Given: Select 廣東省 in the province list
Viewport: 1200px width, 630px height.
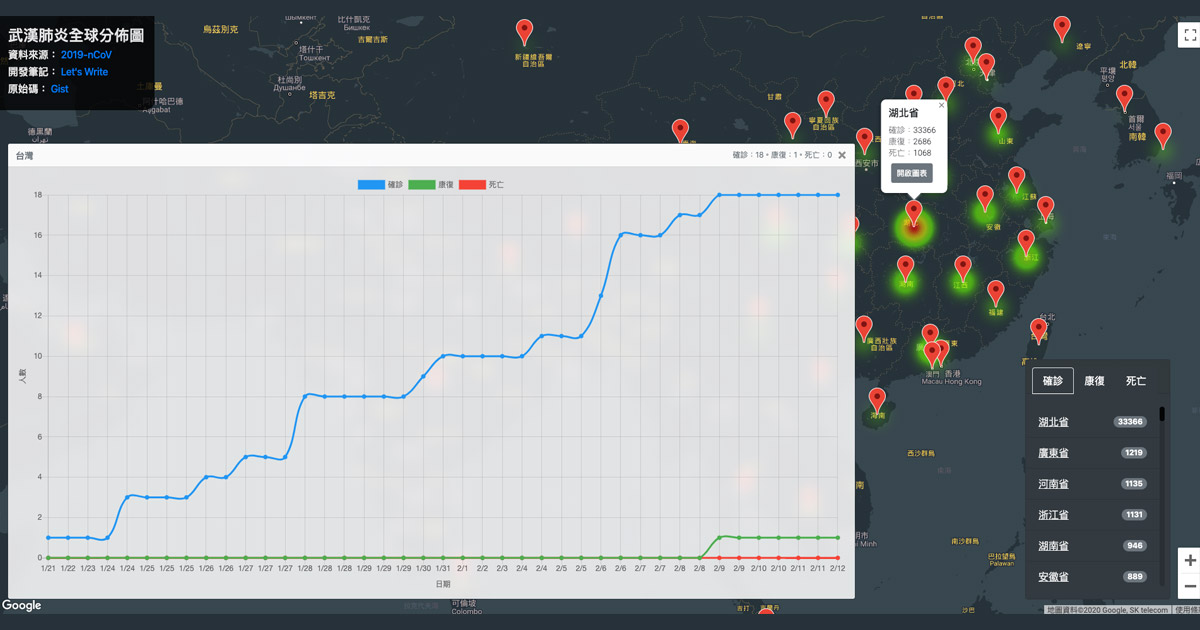Looking at the screenshot, I should pos(1053,453).
